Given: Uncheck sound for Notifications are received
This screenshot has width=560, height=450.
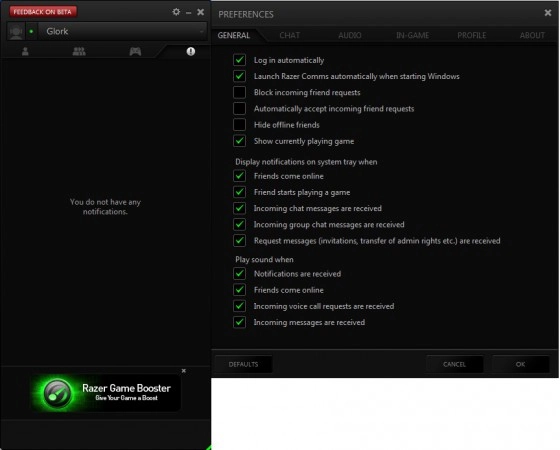Looking at the screenshot, I should [x=240, y=274].
